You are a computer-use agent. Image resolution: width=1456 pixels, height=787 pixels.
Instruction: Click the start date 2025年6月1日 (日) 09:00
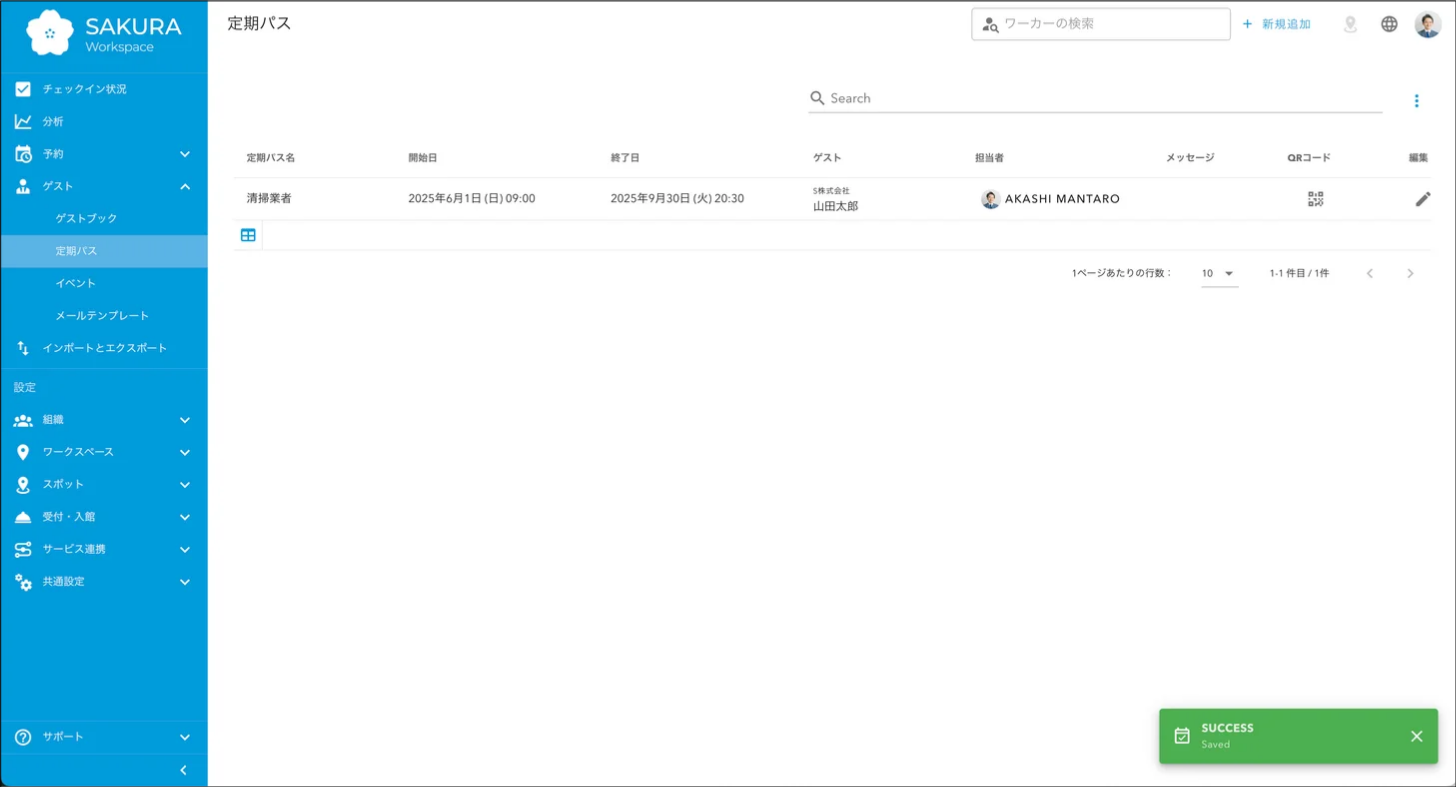pyautogui.click(x=472, y=199)
